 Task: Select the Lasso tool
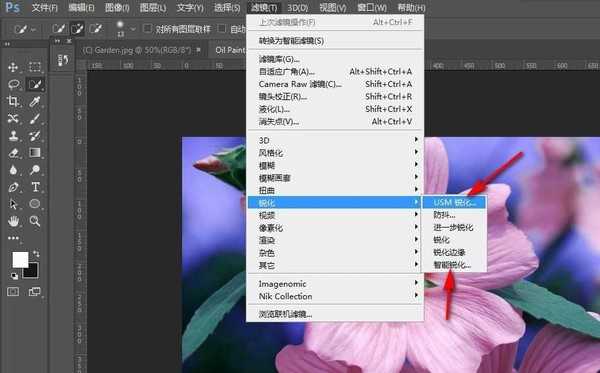click(x=14, y=84)
